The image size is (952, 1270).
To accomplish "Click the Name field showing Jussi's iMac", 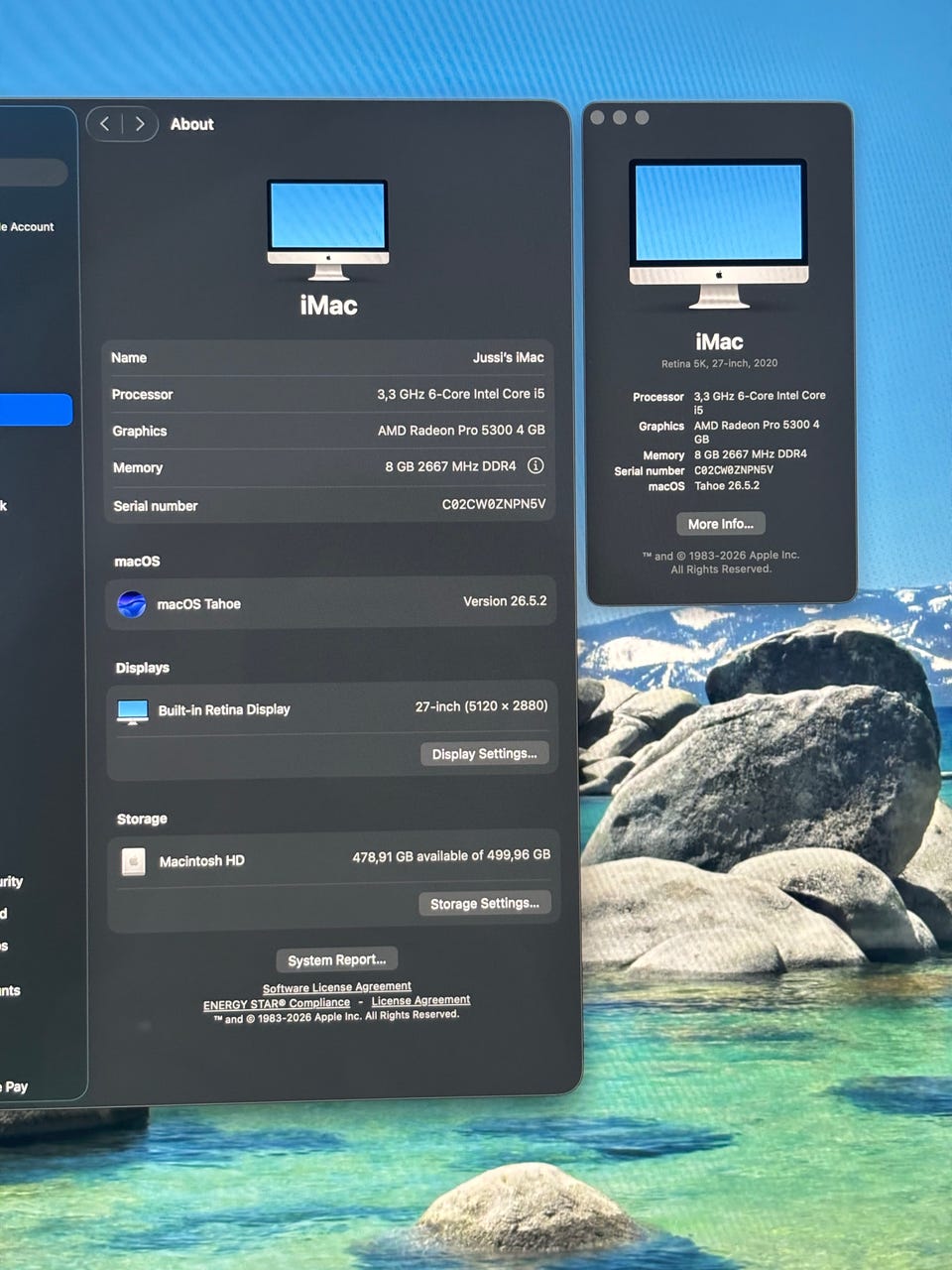I will point(328,357).
